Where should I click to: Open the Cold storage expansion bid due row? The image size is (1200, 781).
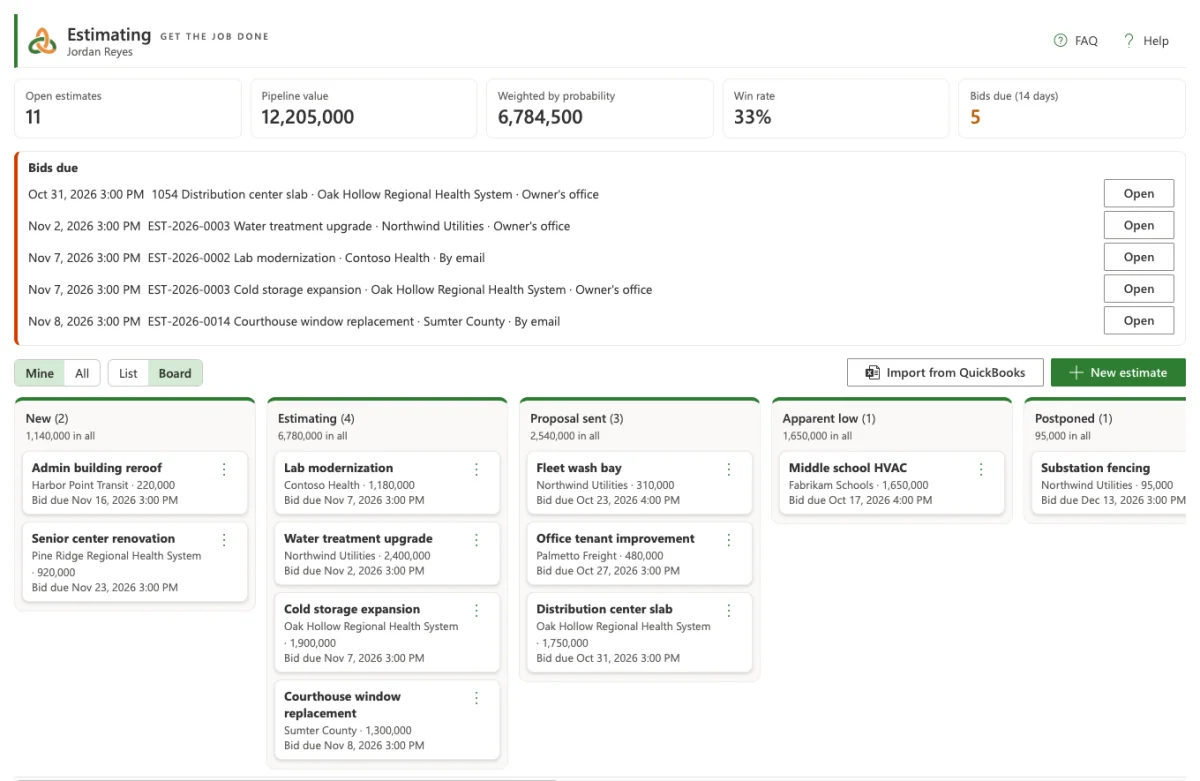(1139, 289)
